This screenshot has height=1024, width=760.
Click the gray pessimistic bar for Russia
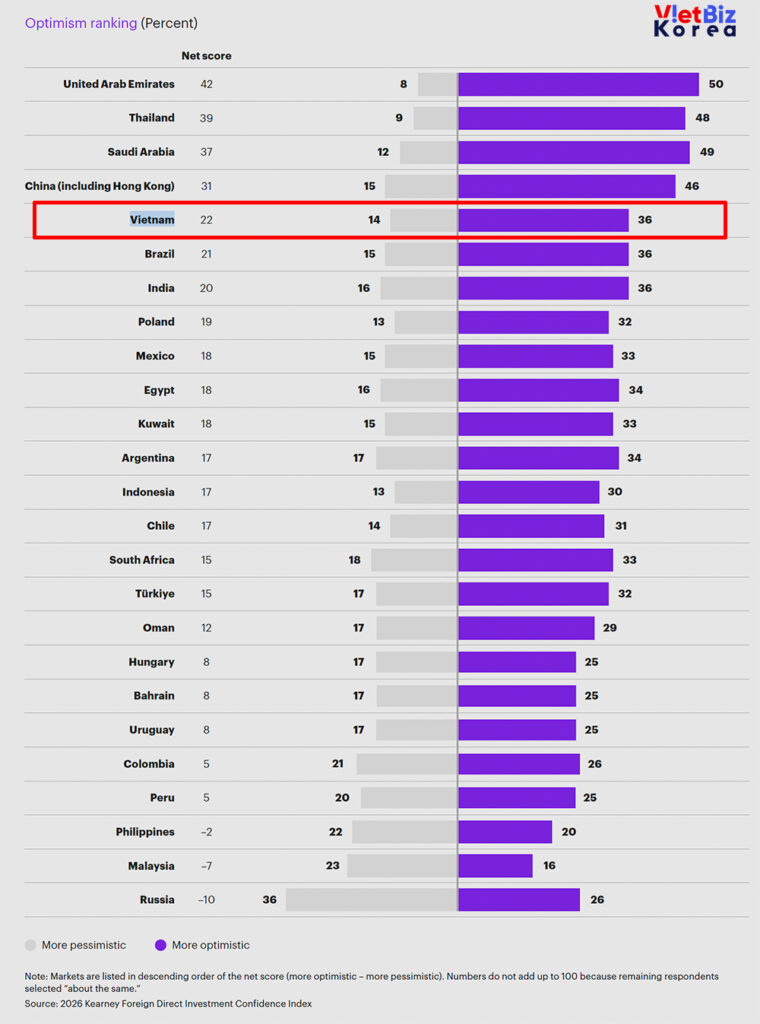371,900
